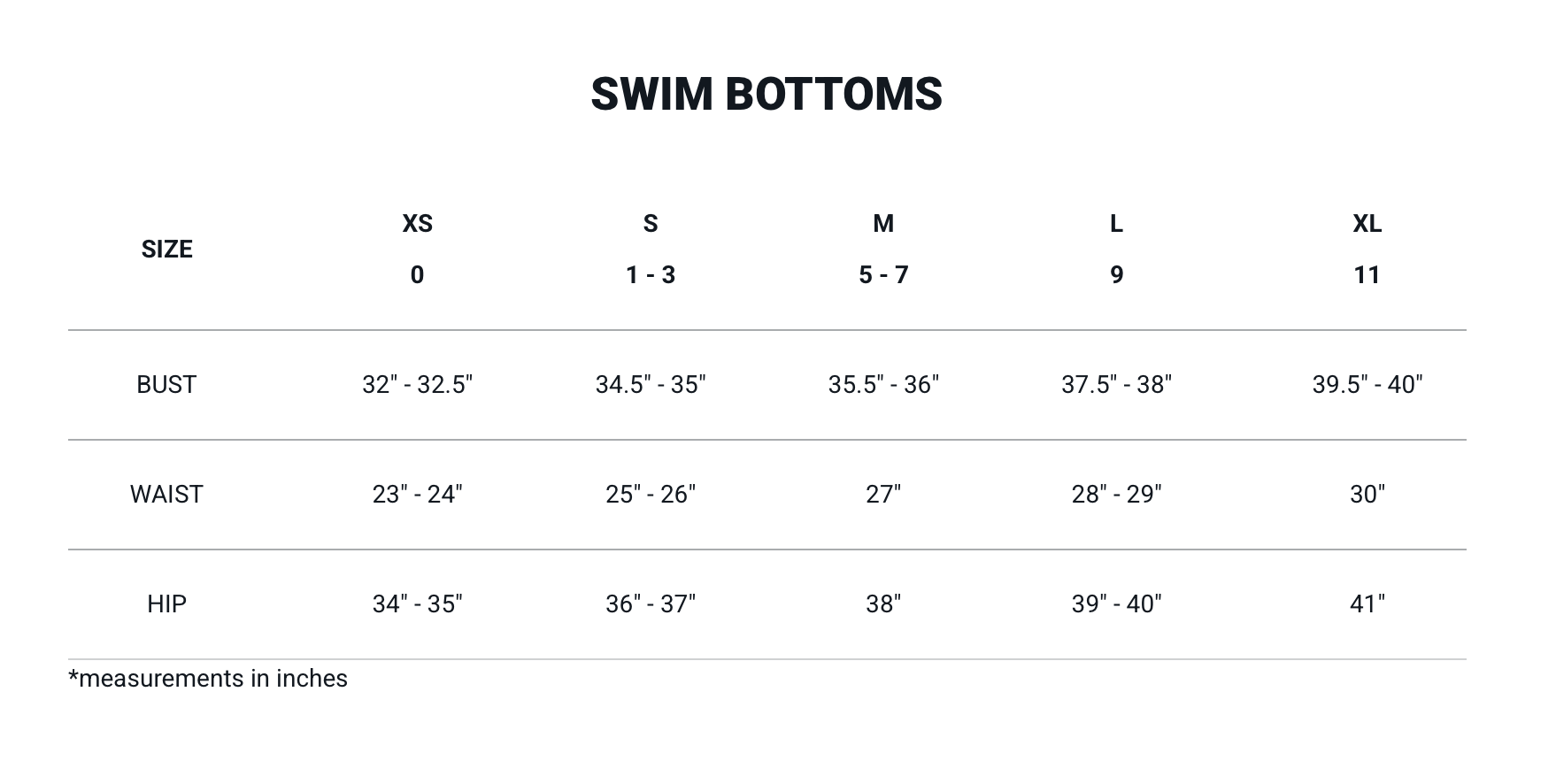Screen dimensions: 1556x784
Task: Click the XL size column header
Action: (1367, 224)
